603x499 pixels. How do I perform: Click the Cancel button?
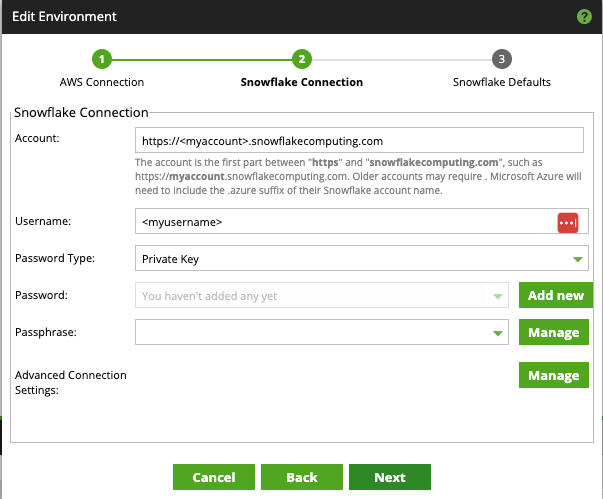[x=214, y=477]
